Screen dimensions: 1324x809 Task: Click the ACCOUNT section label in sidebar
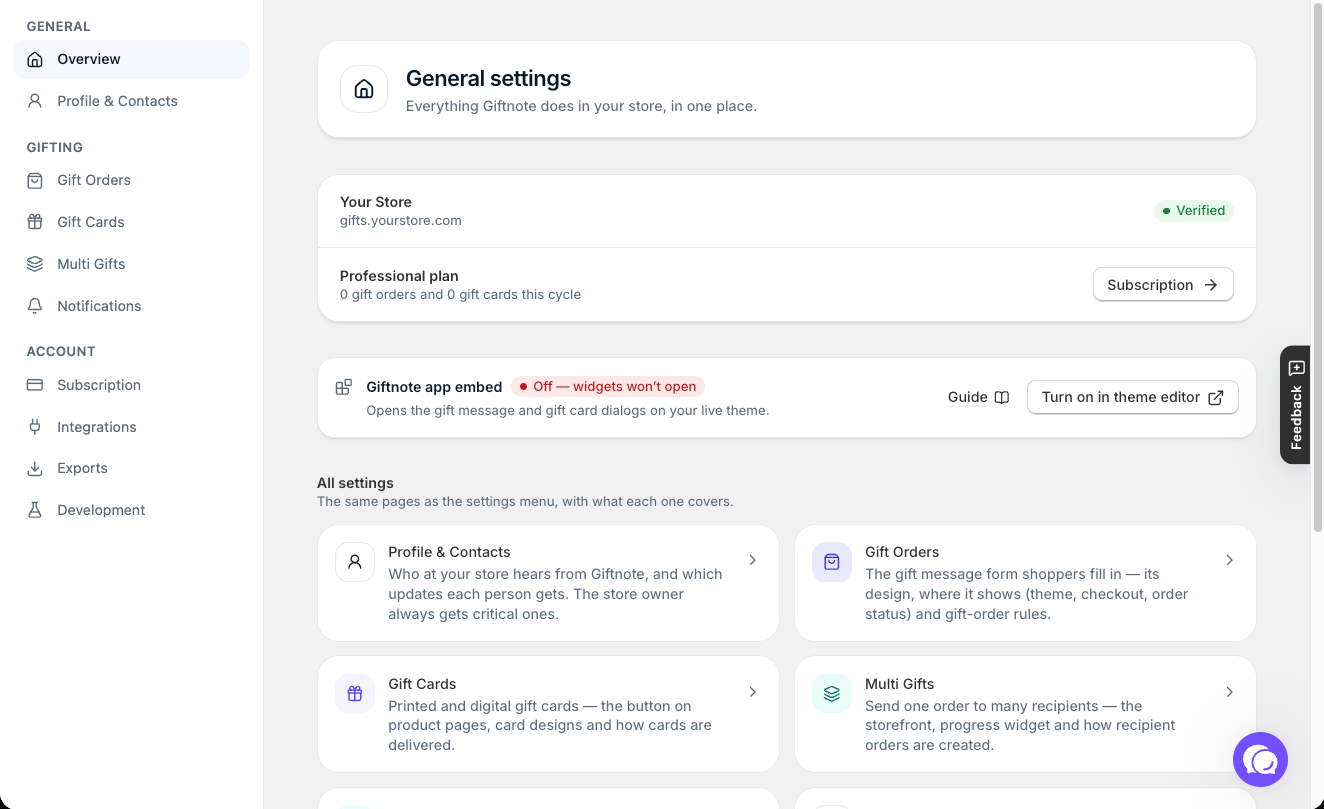61,352
